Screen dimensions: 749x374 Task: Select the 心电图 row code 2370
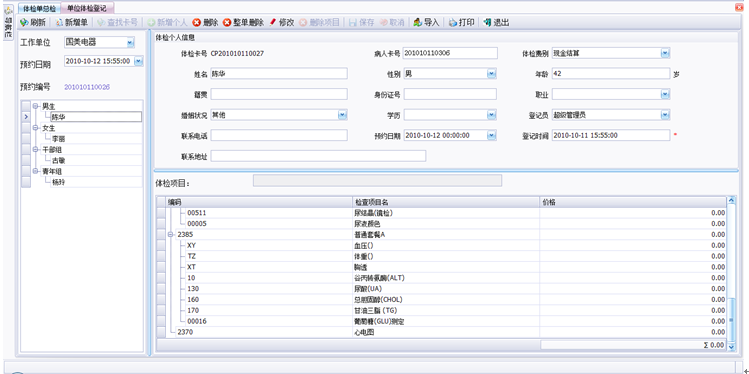click(x=442, y=332)
